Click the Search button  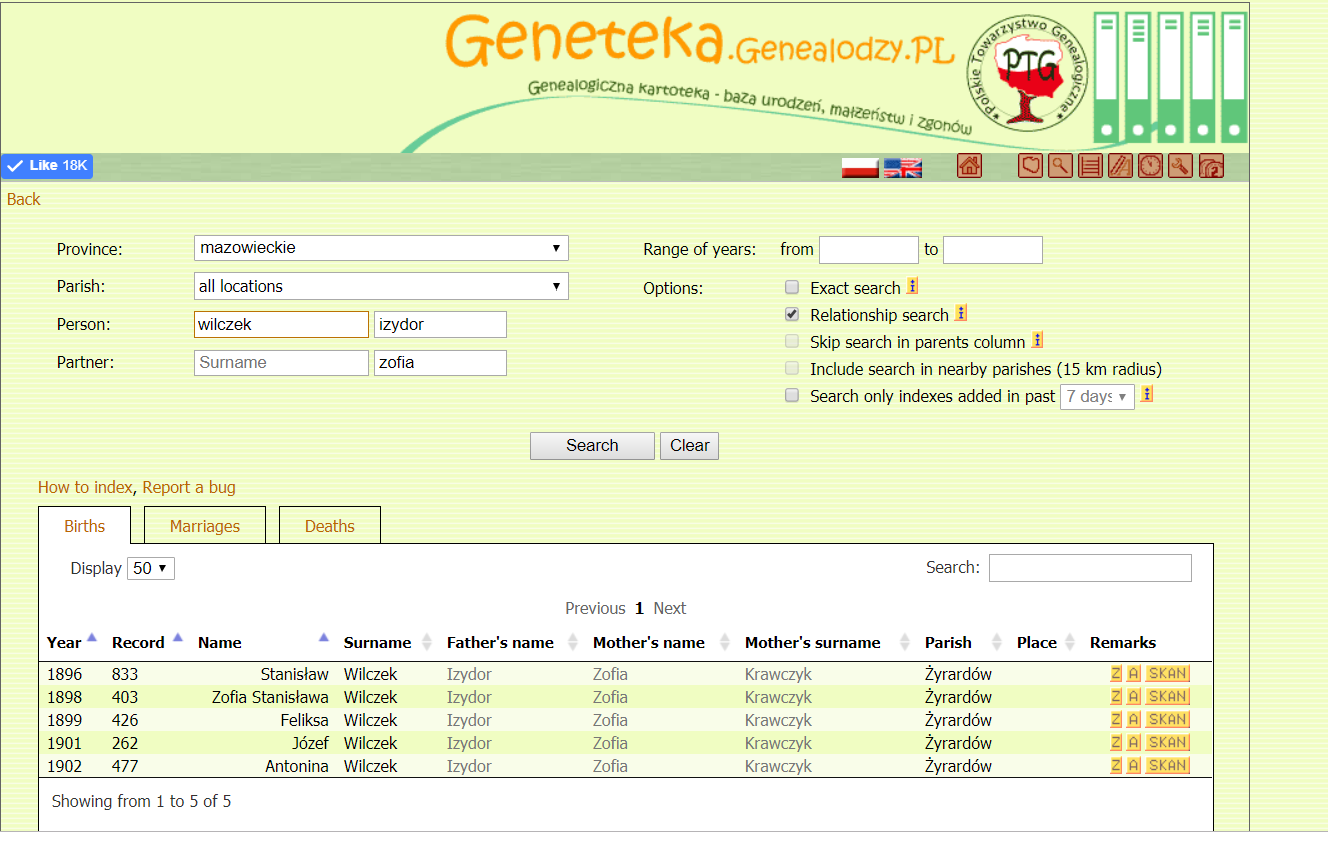[592, 445]
